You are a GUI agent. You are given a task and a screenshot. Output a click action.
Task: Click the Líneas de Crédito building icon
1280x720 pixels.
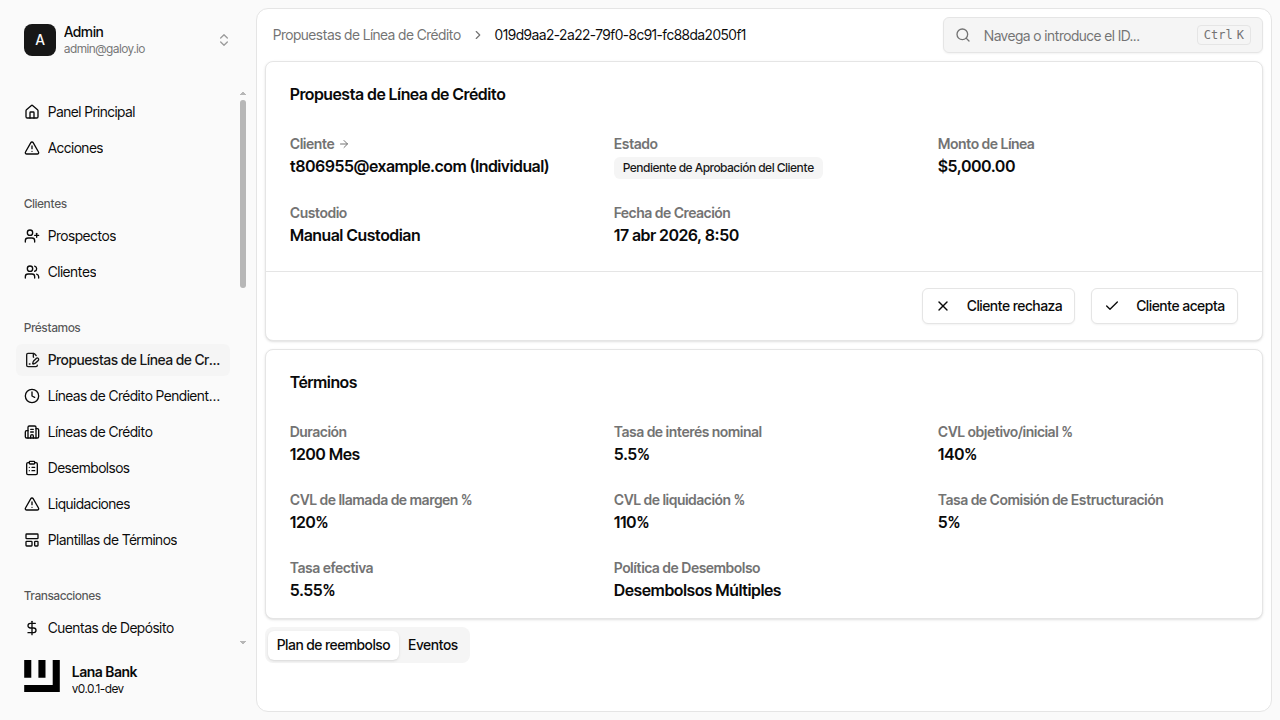(x=32, y=432)
